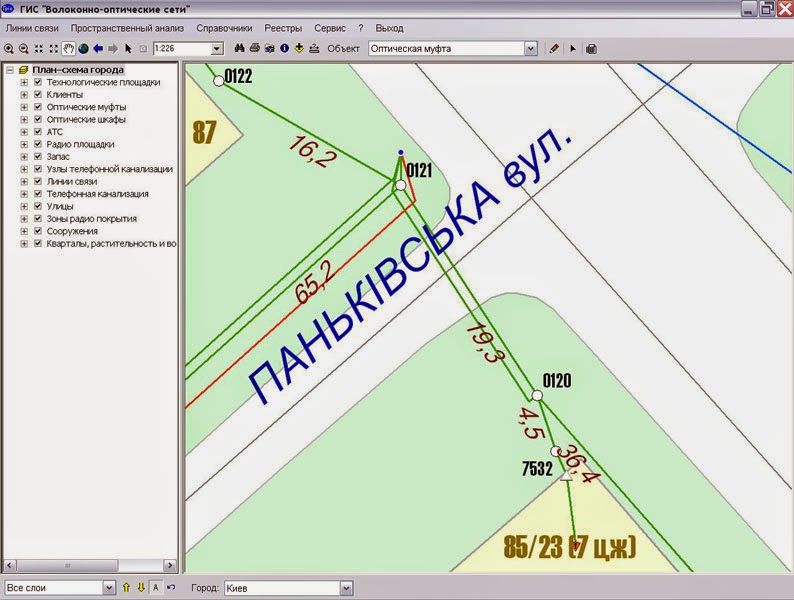This screenshot has width=794, height=600.
Task: Open the Город 'Киев' dropdown
Action: point(346,588)
